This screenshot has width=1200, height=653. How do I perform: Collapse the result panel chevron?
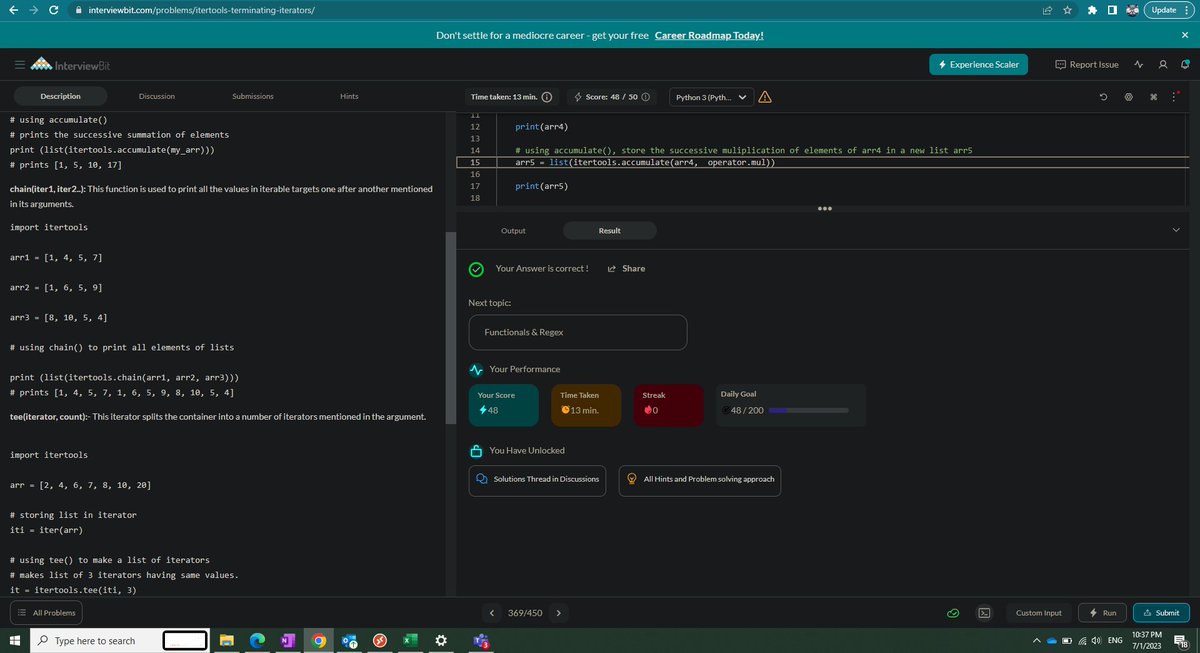1175,230
